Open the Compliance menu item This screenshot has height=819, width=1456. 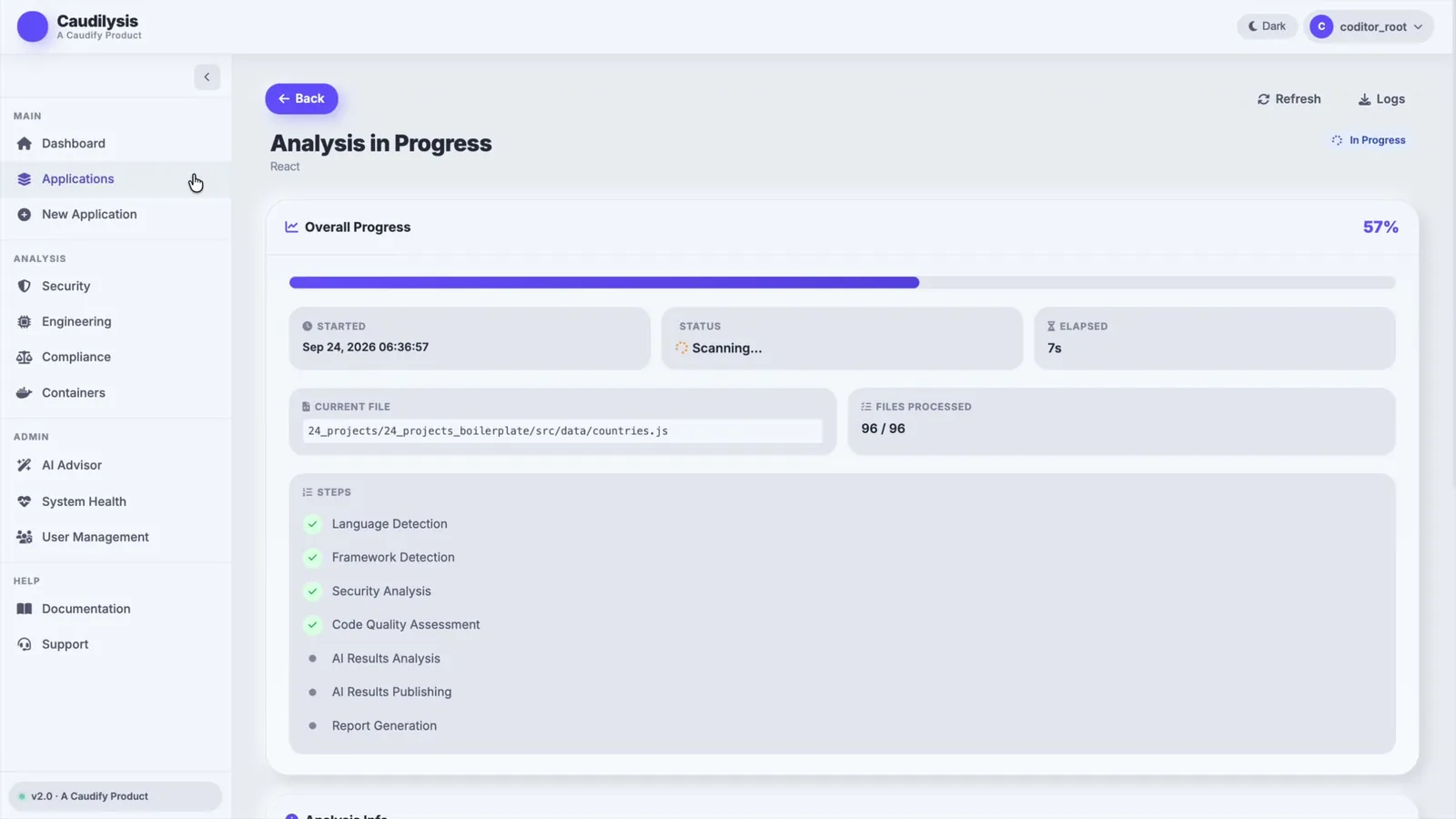tap(116, 357)
